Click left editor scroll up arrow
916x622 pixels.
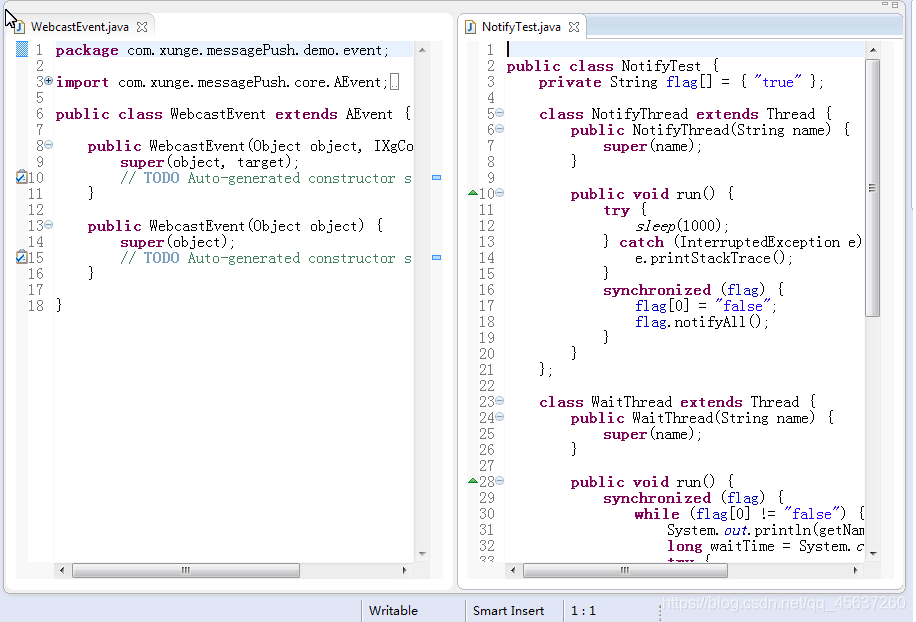[422, 50]
